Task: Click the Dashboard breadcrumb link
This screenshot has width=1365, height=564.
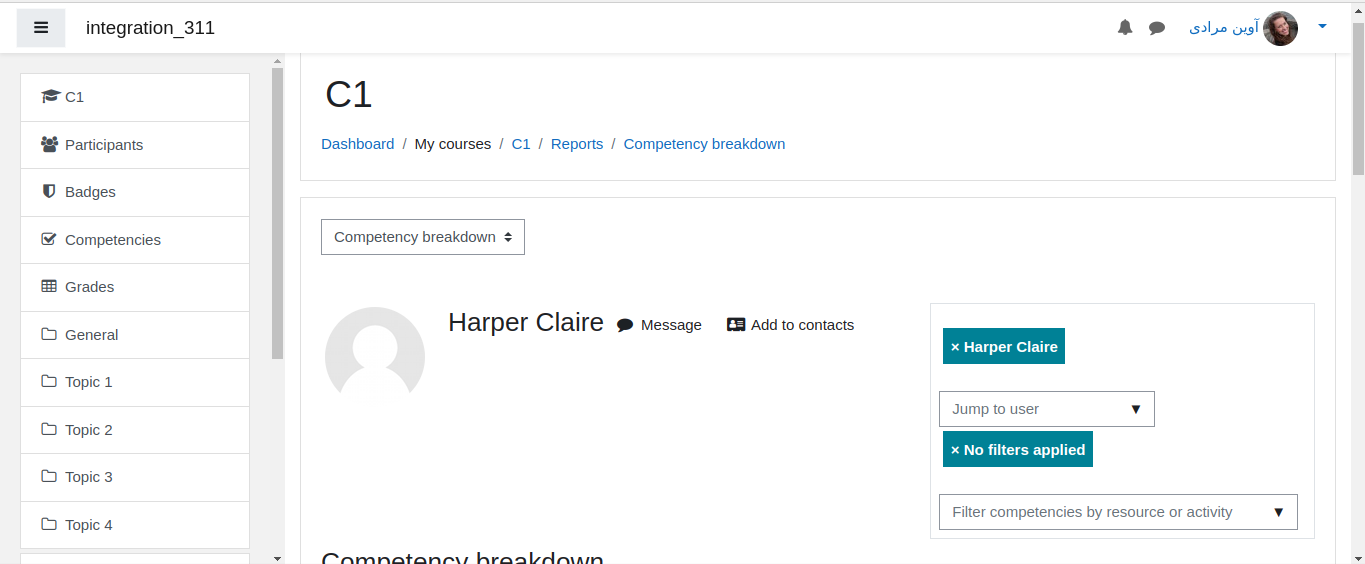Action: coord(357,144)
